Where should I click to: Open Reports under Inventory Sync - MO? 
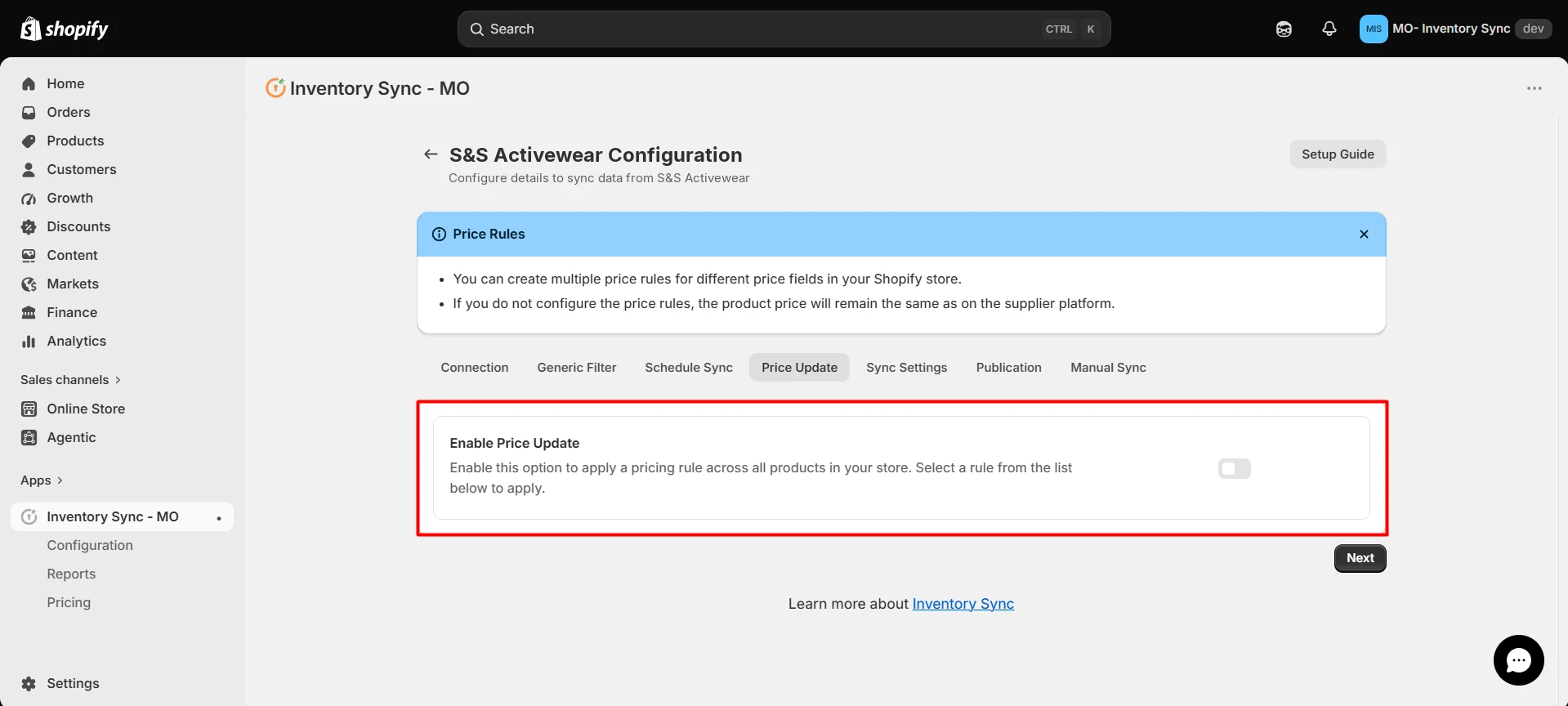click(x=71, y=574)
